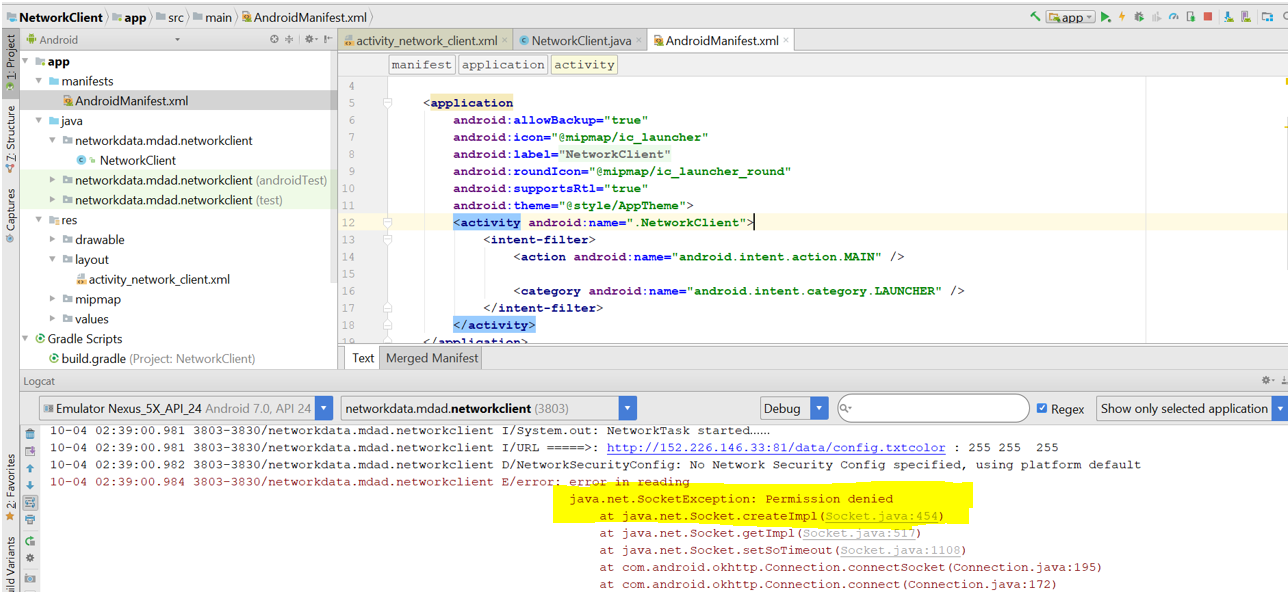This screenshot has height=607, width=1288.
Task: Collapse the app module tree node
Action: [x=26, y=62]
